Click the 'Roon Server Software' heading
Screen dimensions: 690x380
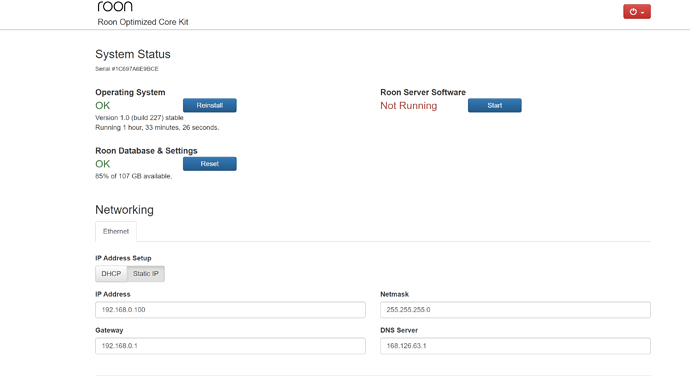click(423, 92)
